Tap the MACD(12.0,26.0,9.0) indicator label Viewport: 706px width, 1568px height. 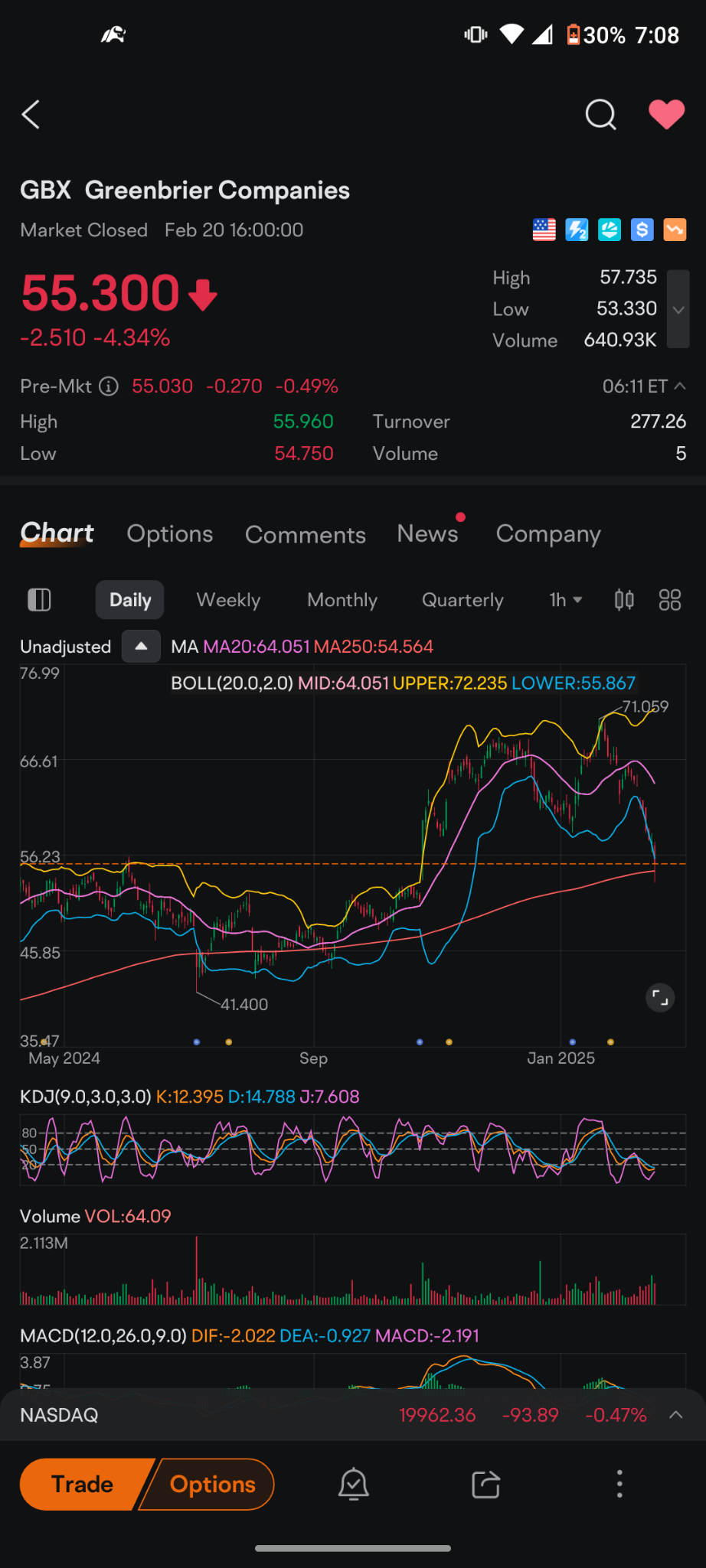point(103,1335)
